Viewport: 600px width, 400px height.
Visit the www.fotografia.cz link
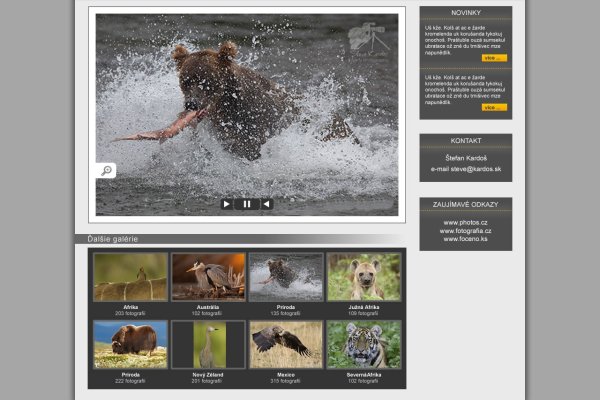coord(465,231)
